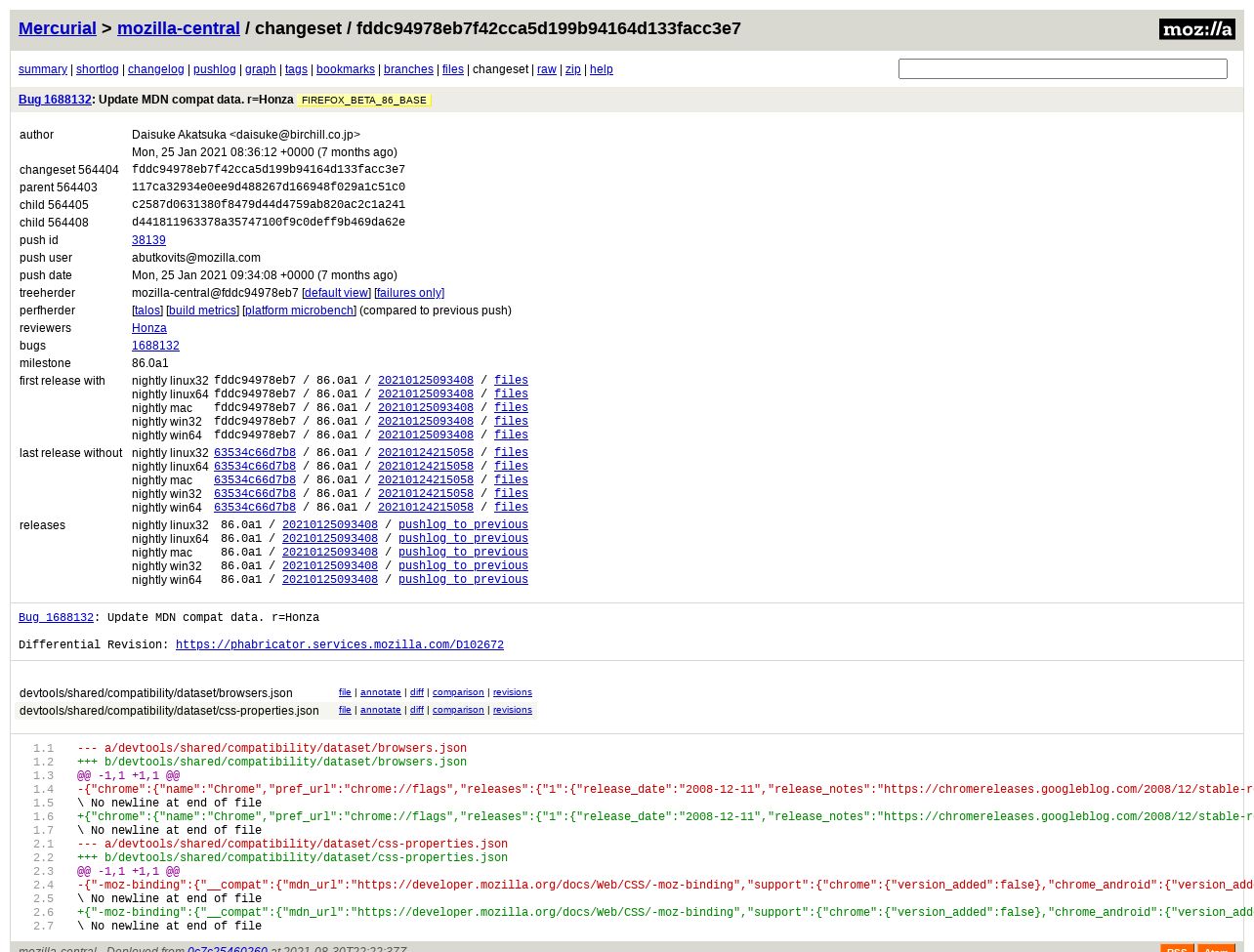Show the graph view
Viewport: 1254px width, 952px height.
[261, 69]
